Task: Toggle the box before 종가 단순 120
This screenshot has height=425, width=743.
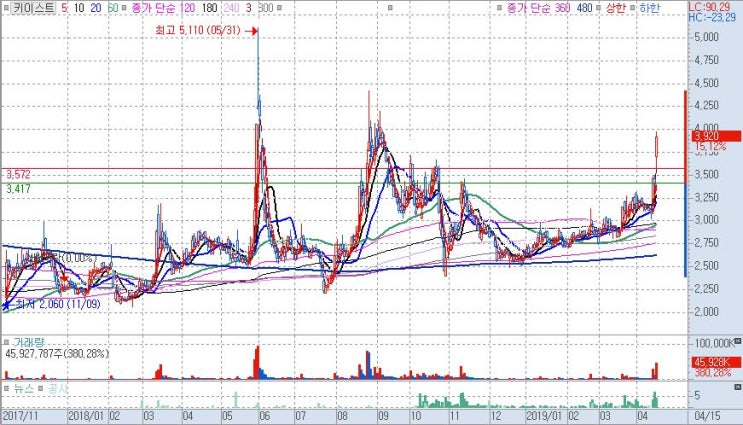Action: [x=124, y=8]
